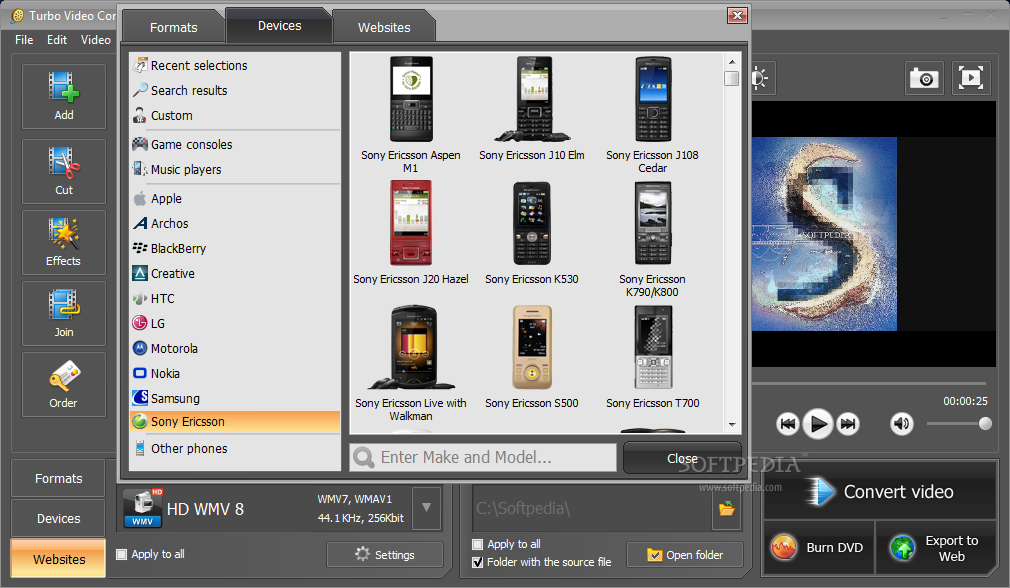Select Sony Ericsson brand
Image resolution: width=1010 pixels, height=588 pixels.
click(x=235, y=422)
